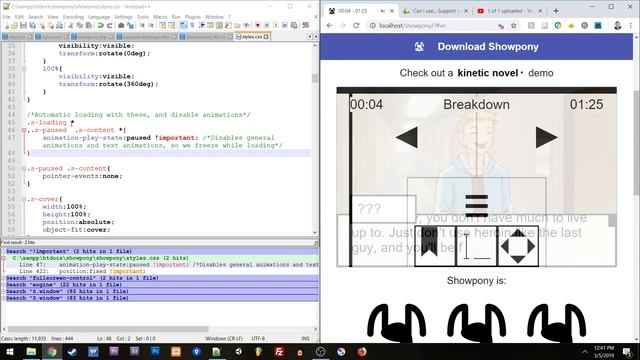The height and width of the screenshot is (360, 640).
Task: Collapse the fold at line 46
Action: [24, 130]
